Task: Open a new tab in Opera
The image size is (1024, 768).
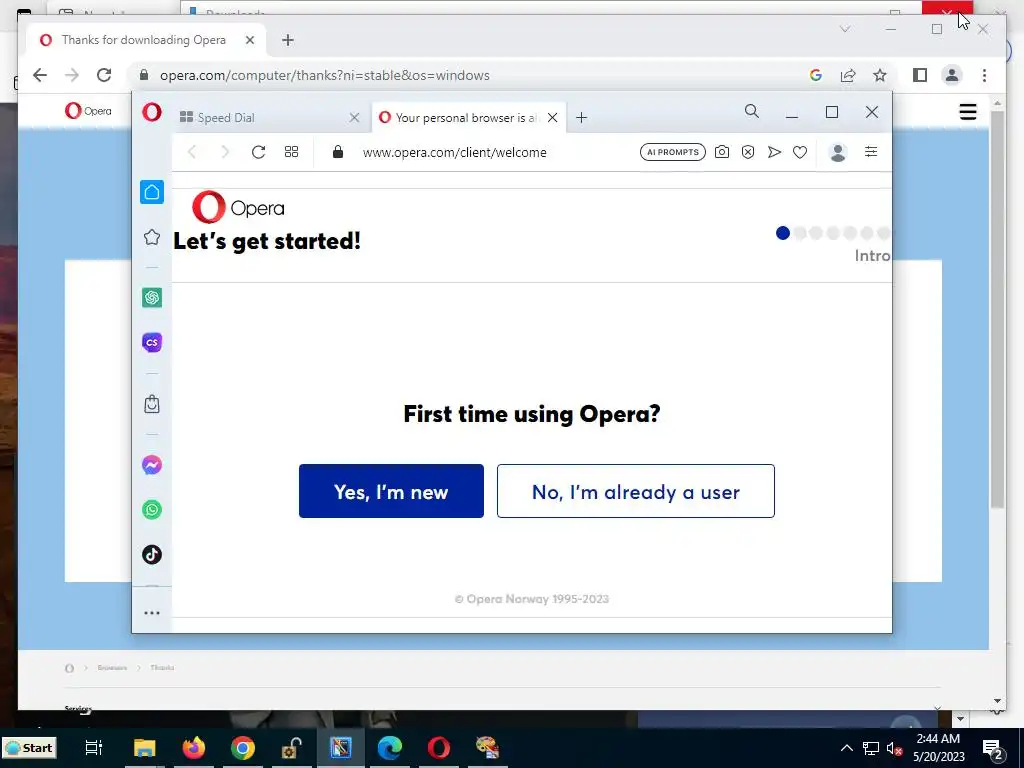Action: (581, 118)
